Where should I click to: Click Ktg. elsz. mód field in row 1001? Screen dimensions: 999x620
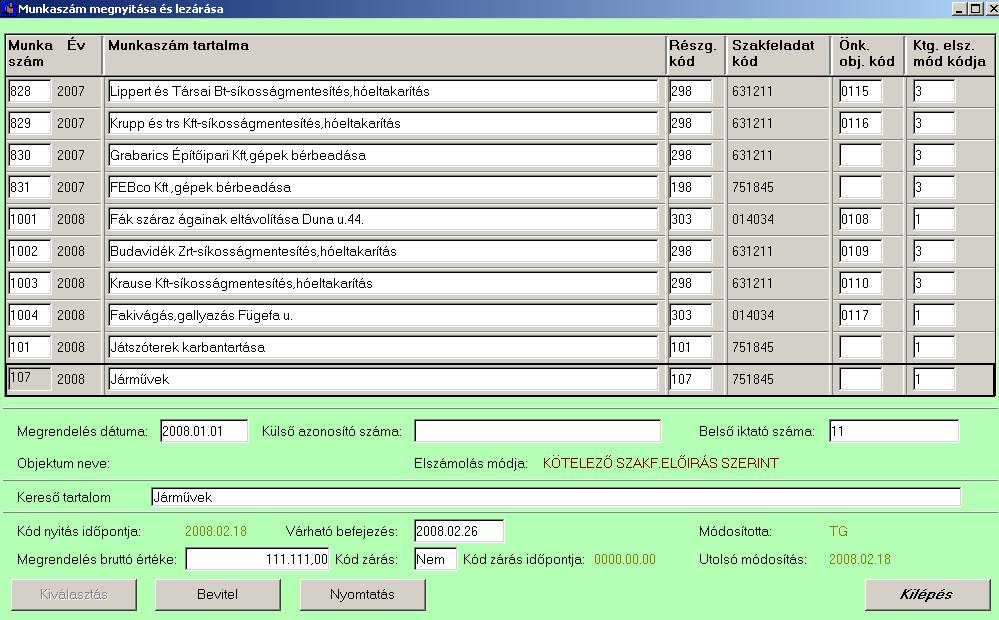(934, 219)
